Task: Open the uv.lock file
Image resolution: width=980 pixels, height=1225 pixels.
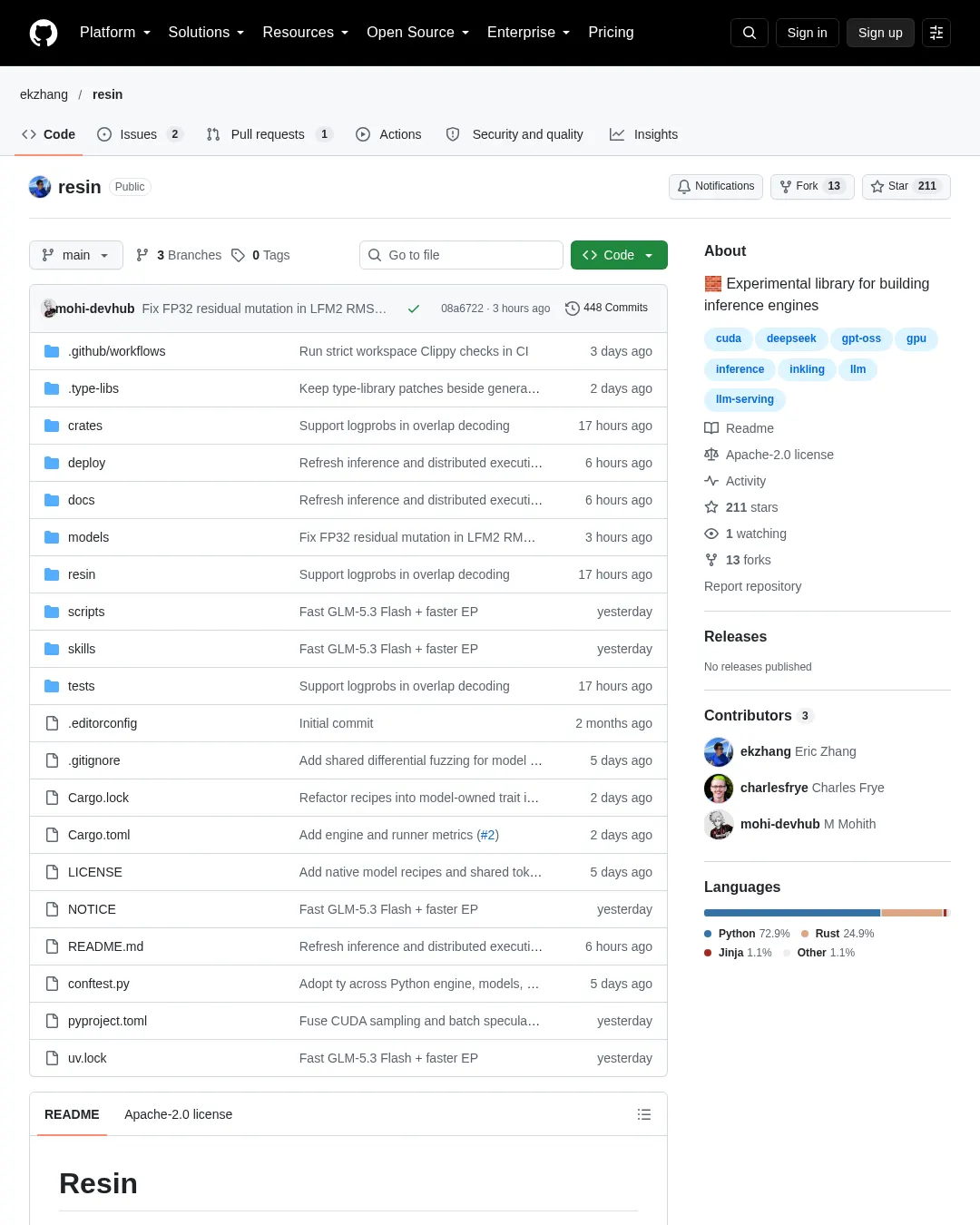Action: point(87,1058)
